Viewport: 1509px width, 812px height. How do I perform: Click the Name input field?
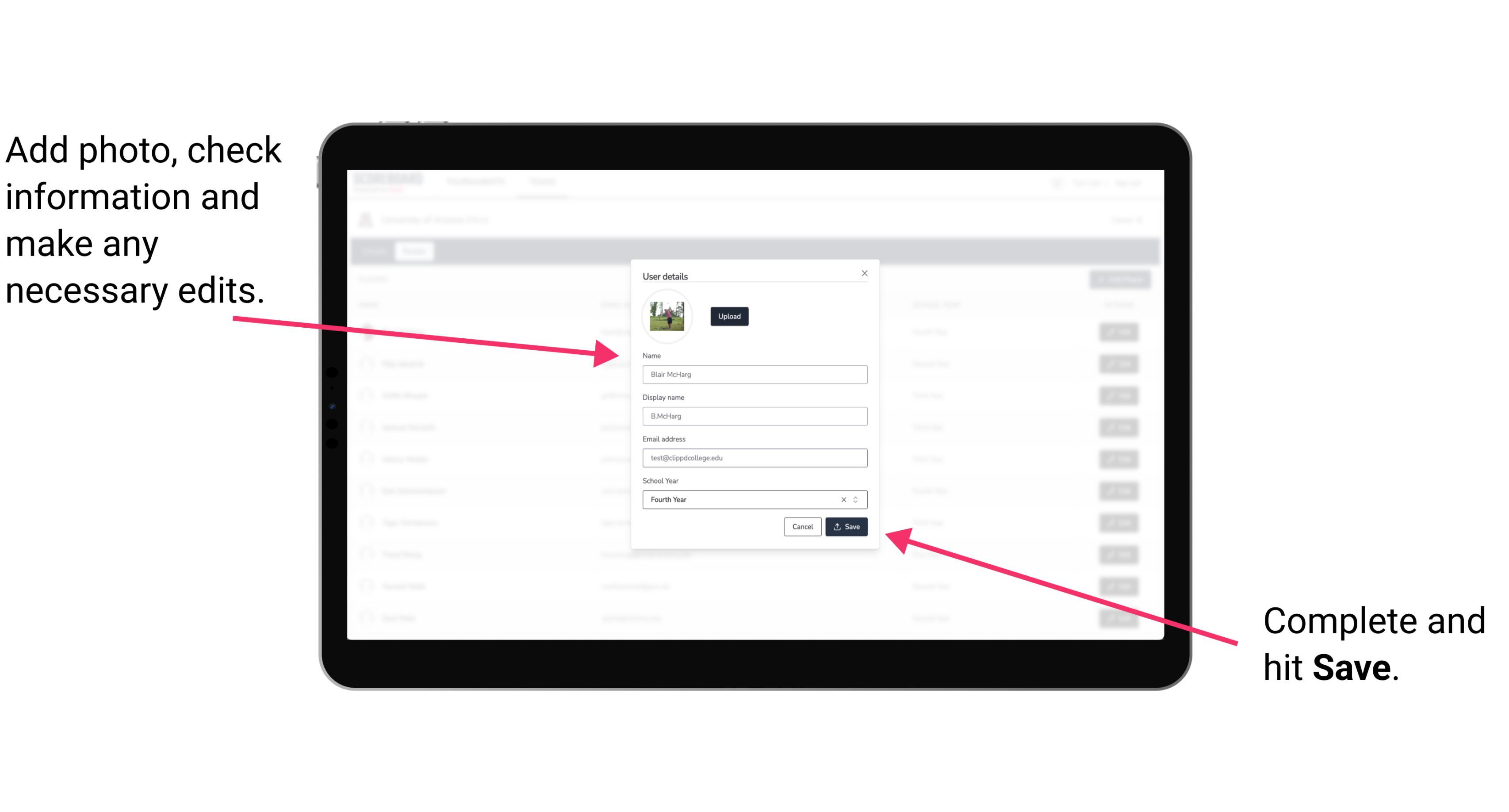pos(755,374)
